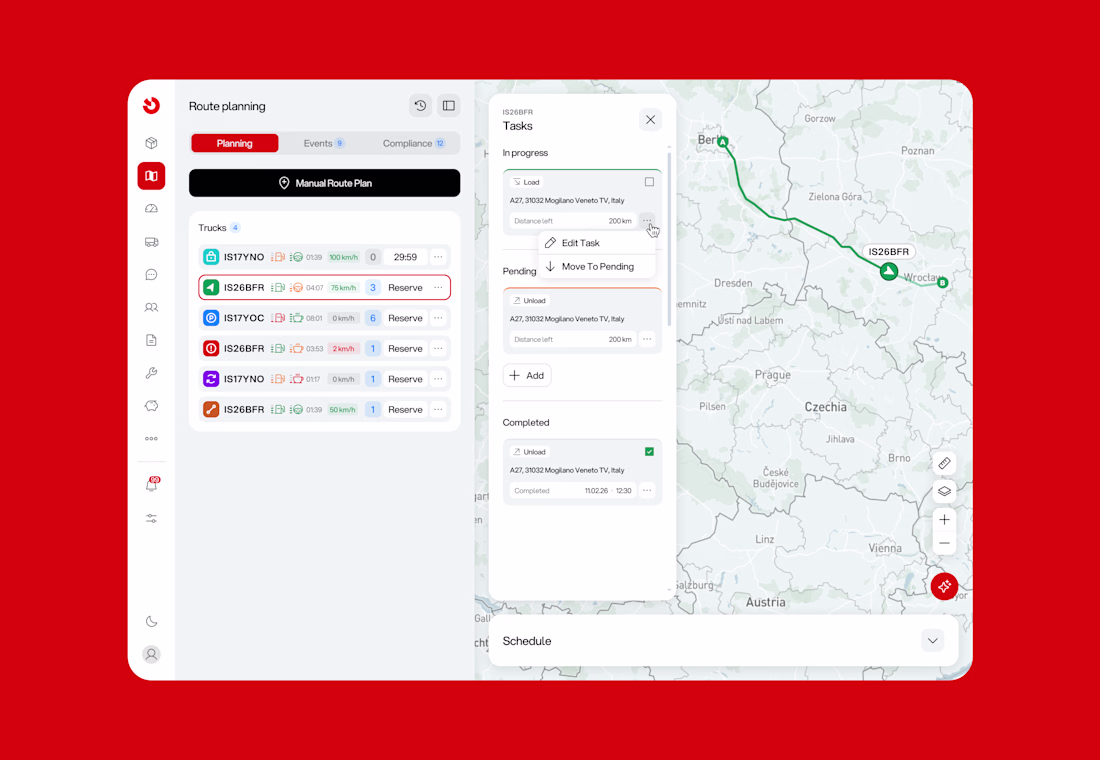Select the 01:17 IS17YNO truck row name
1100x760 pixels.
point(244,379)
